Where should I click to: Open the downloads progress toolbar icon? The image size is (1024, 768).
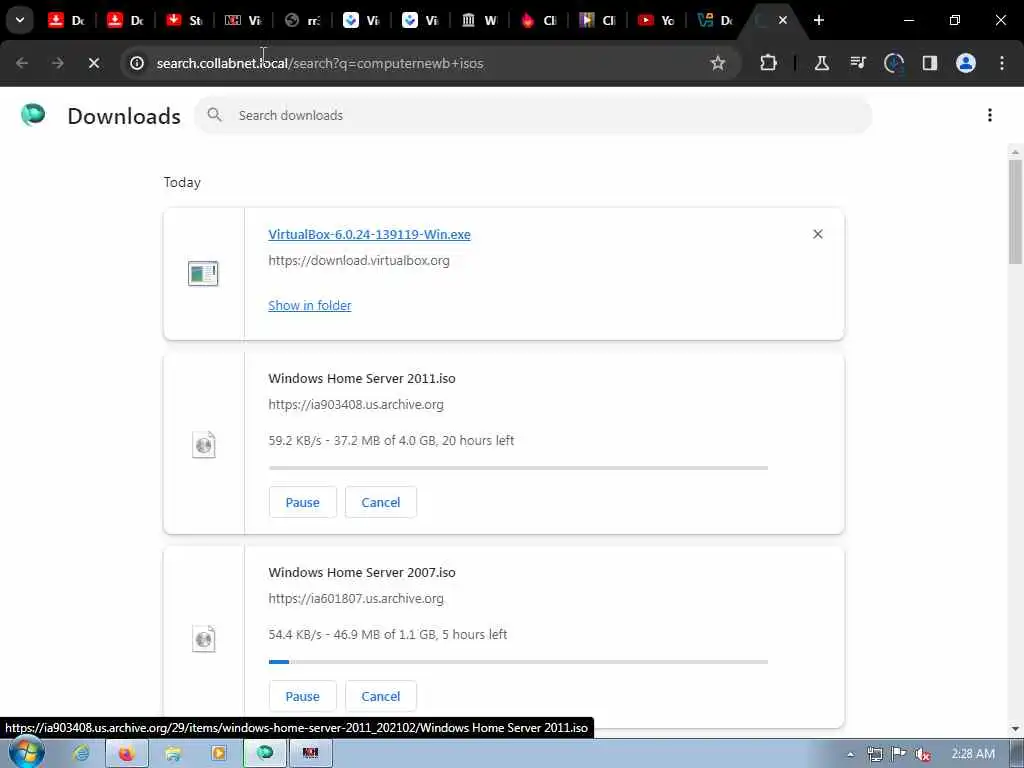click(x=893, y=63)
